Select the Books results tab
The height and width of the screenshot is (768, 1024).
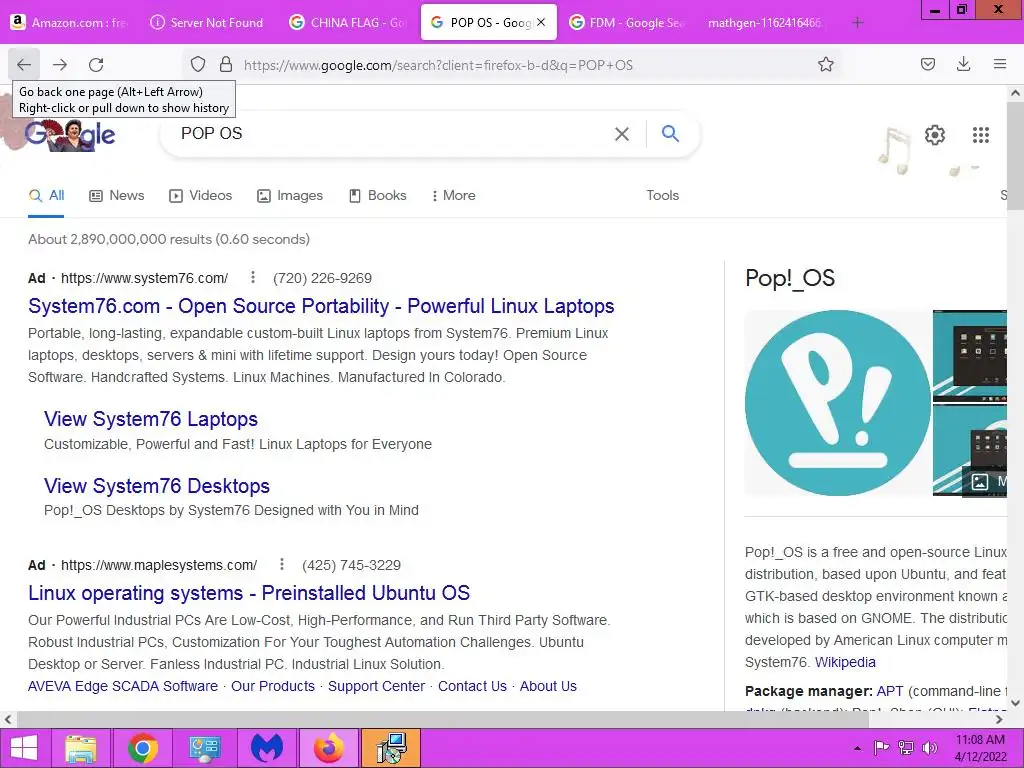point(377,195)
